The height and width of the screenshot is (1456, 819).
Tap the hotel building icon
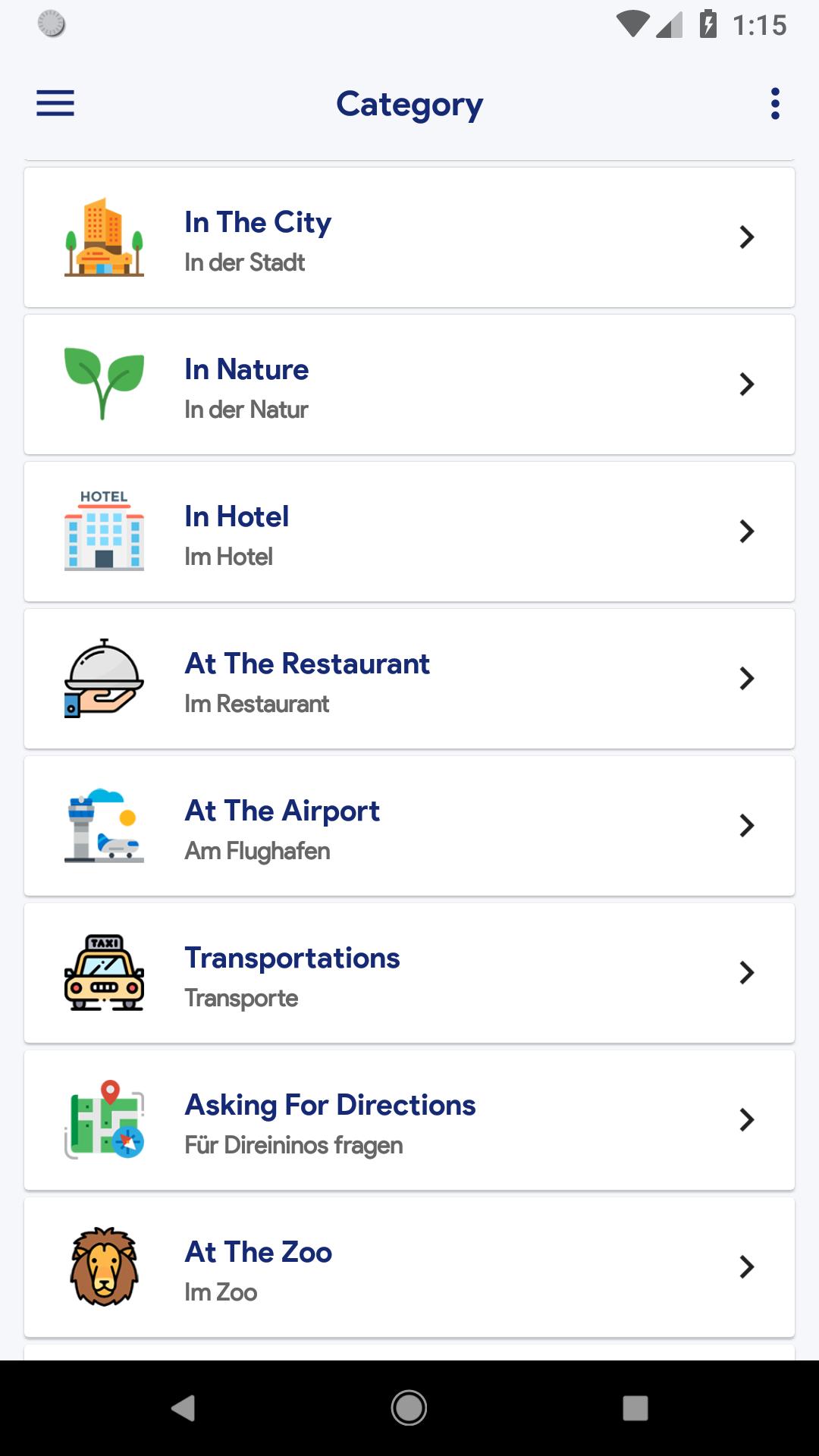(x=104, y=531)
